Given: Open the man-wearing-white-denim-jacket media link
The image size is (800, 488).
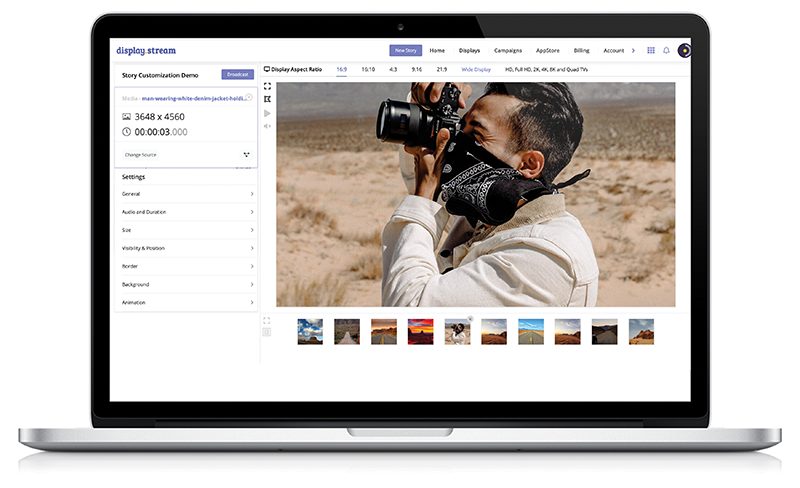Looking at the screenshot, I should [x=193, y=98].
